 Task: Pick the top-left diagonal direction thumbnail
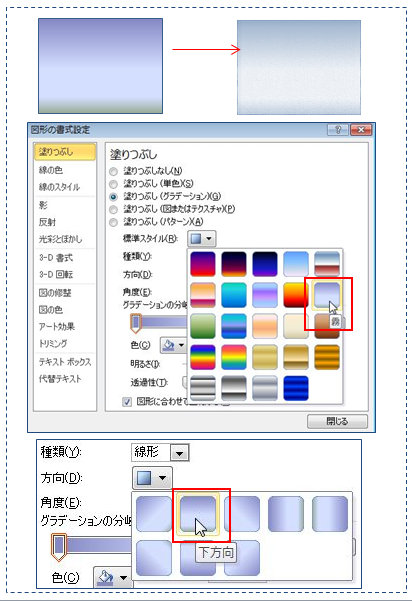pos(154,514)
